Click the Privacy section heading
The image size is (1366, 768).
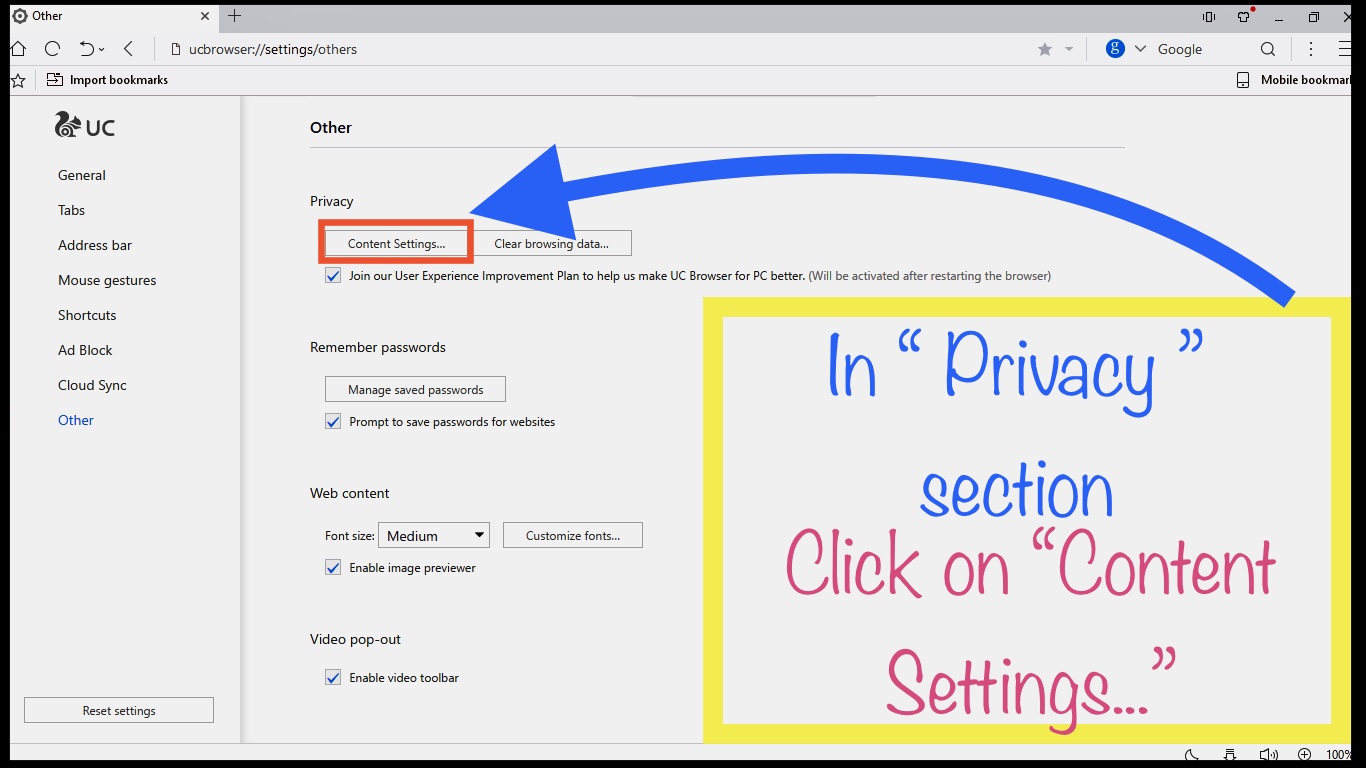[332, 201]
